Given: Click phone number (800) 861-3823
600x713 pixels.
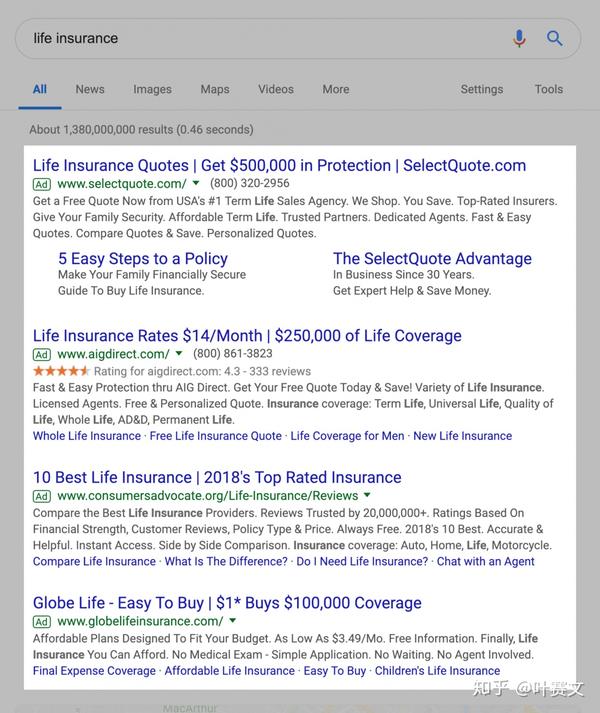Looking at the screenshot, I should 233,353.
